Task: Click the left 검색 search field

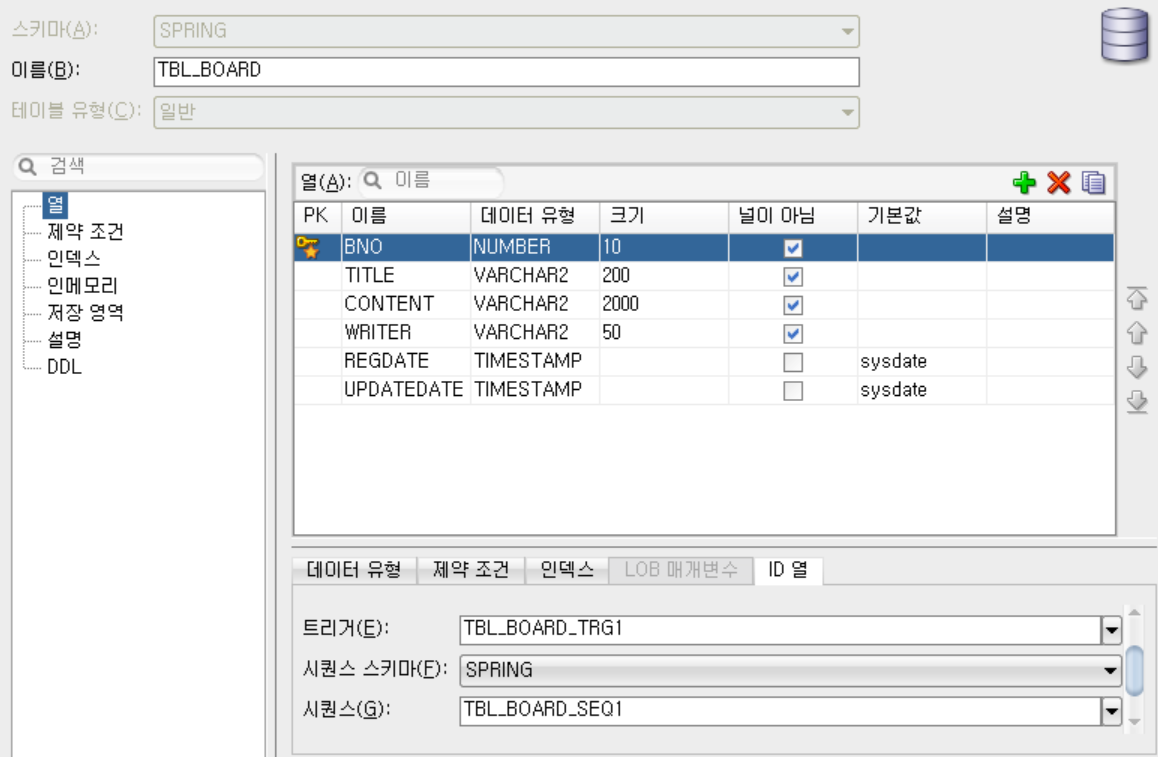Action: [139, 167]
